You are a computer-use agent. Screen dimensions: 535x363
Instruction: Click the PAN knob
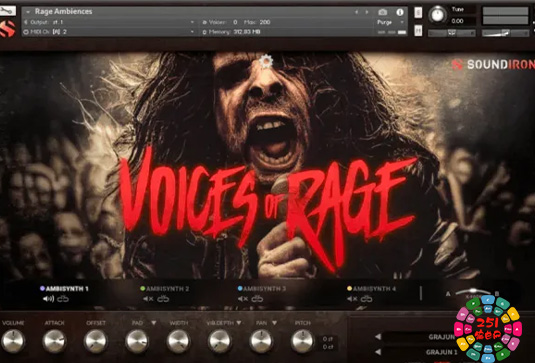click(261, 341)
